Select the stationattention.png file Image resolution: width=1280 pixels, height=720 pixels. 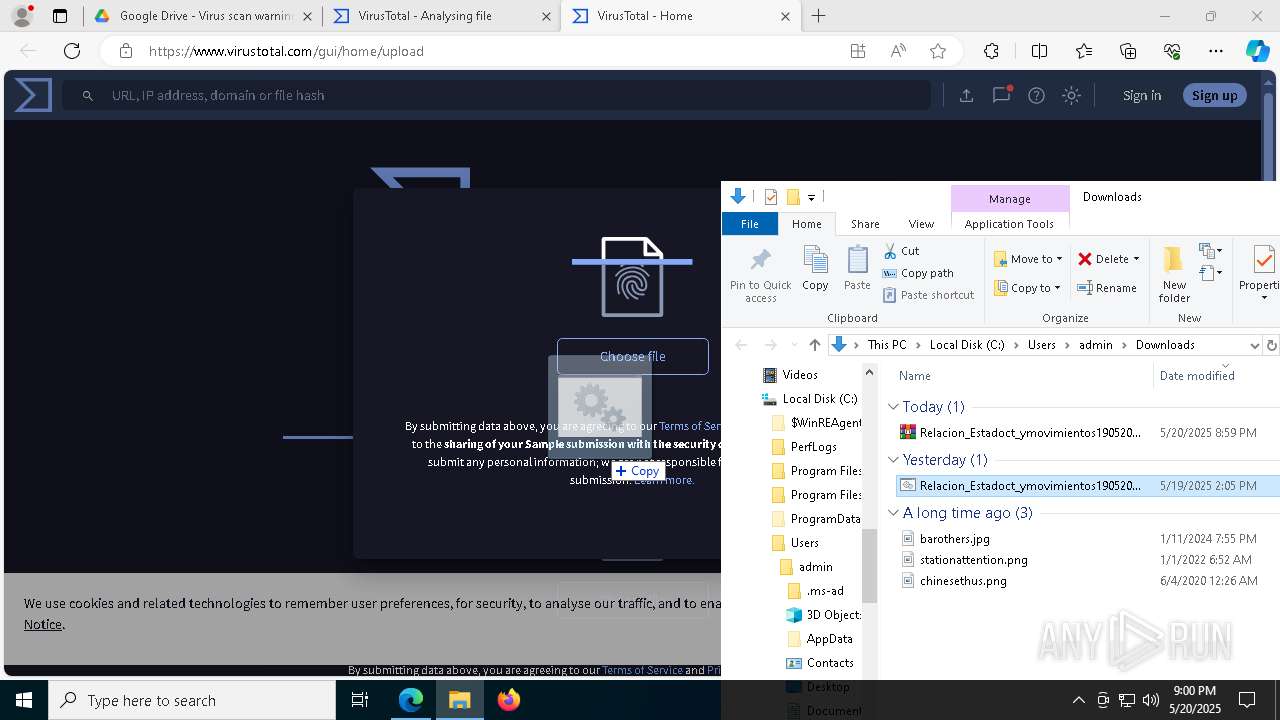pos(973,560)
